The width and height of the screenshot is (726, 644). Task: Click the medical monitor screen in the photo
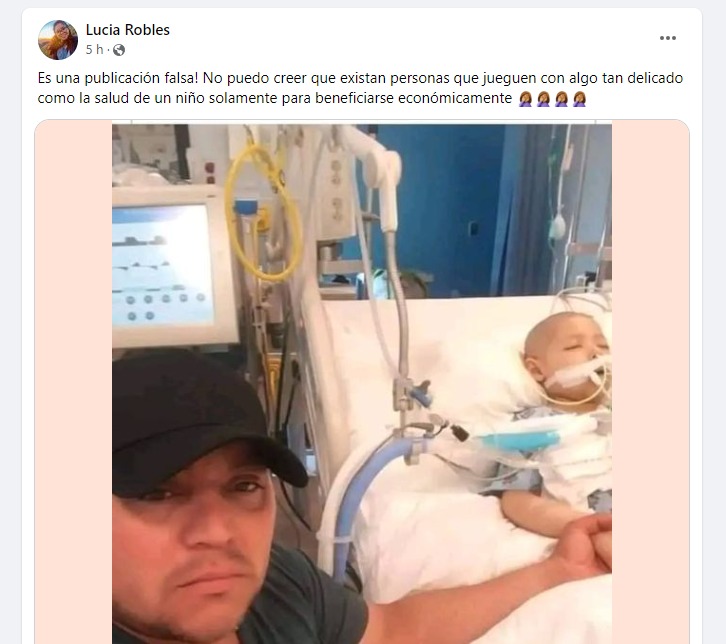pyautogui.click(x=163, y=264)
